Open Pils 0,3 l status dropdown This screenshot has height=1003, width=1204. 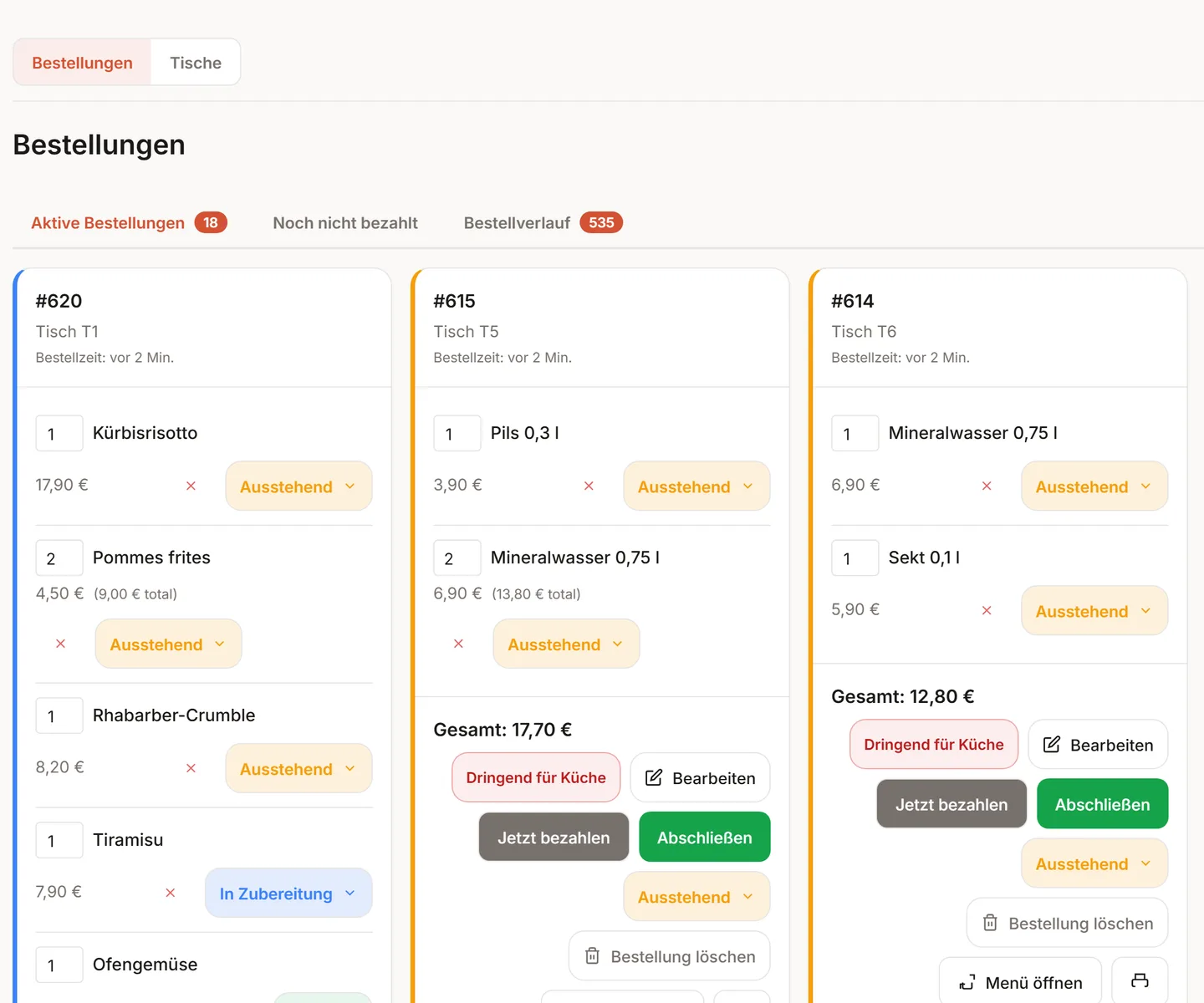click(x=696, y=486)
